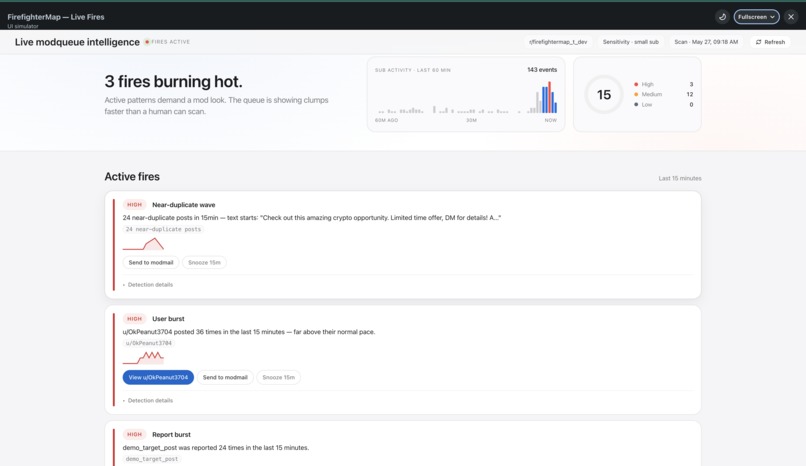This screenshot has height=466, width=806.
Task: Open the Sensitivity small sub chip
Action: coord(631,42)
